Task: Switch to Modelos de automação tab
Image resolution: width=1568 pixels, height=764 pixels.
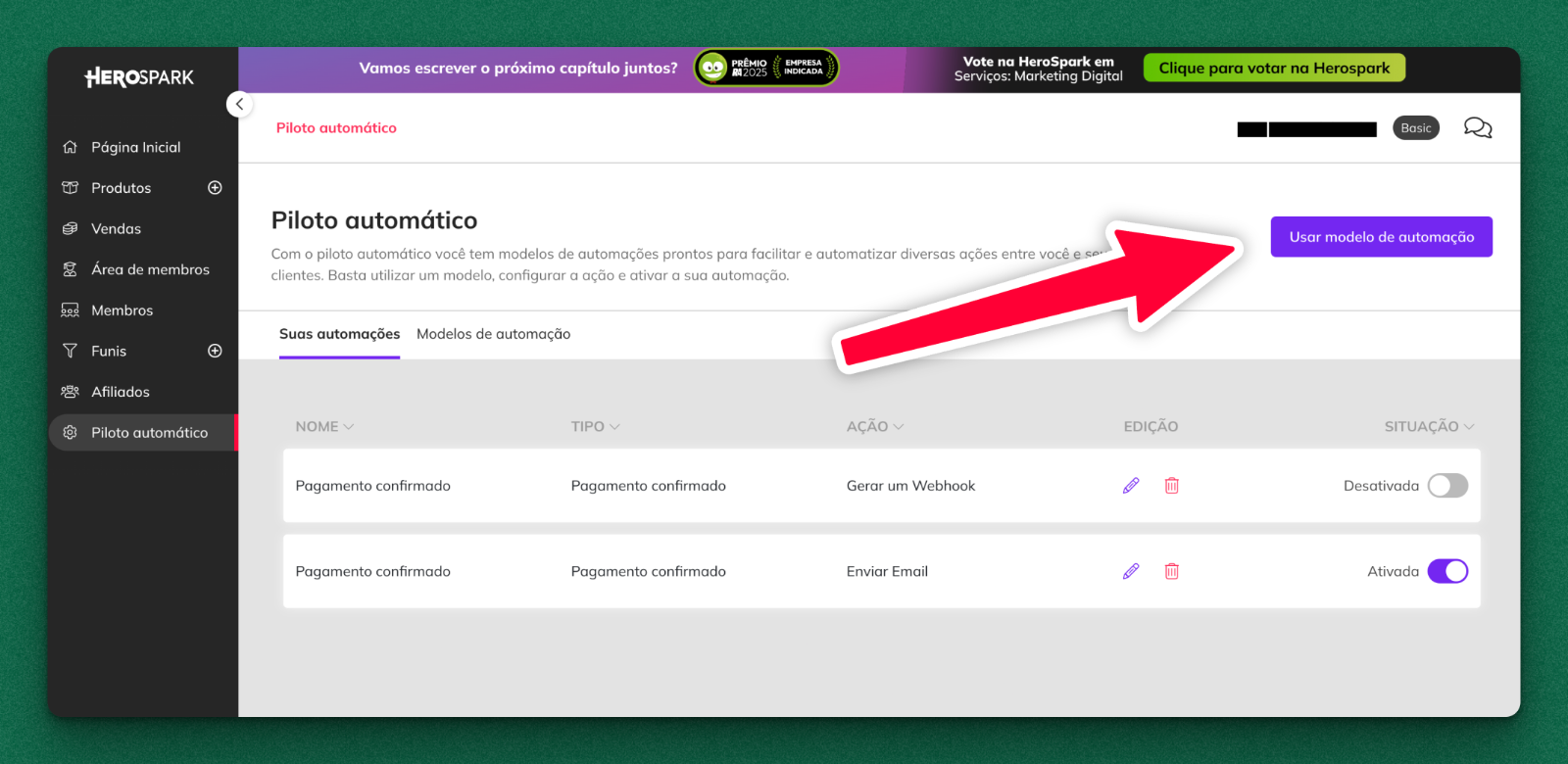Action: point(493,334)
